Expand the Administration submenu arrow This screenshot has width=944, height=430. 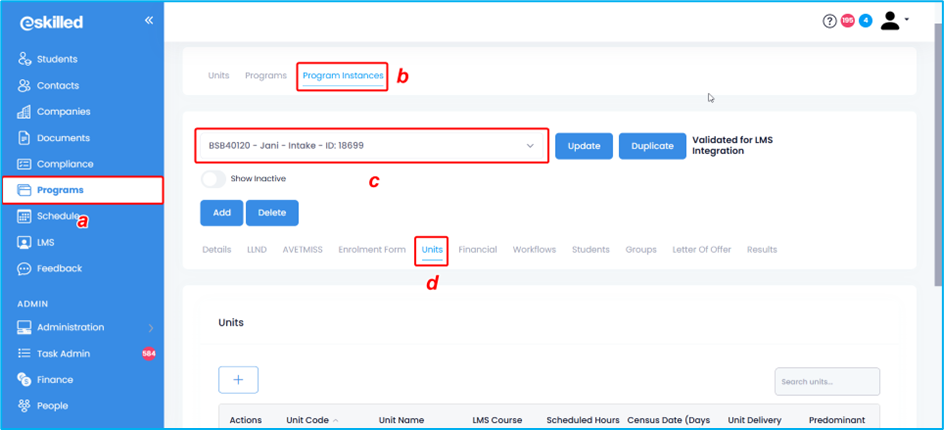(151, 328)
